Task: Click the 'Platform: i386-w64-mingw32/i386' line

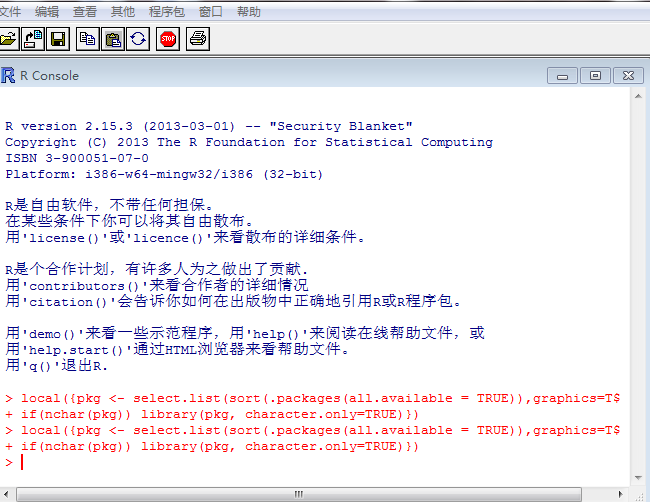Action: (164, 174)
